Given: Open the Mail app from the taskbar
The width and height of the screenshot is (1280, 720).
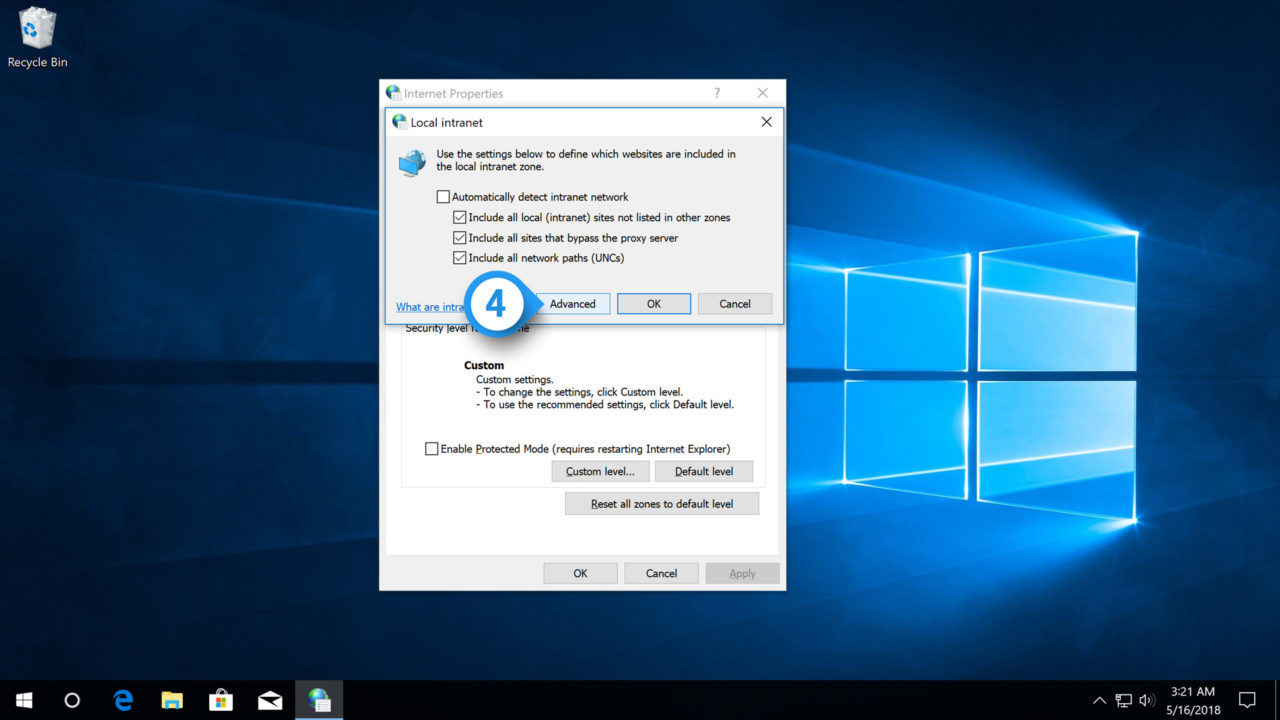Looking at the screenshot, I should tap(270, 700).
